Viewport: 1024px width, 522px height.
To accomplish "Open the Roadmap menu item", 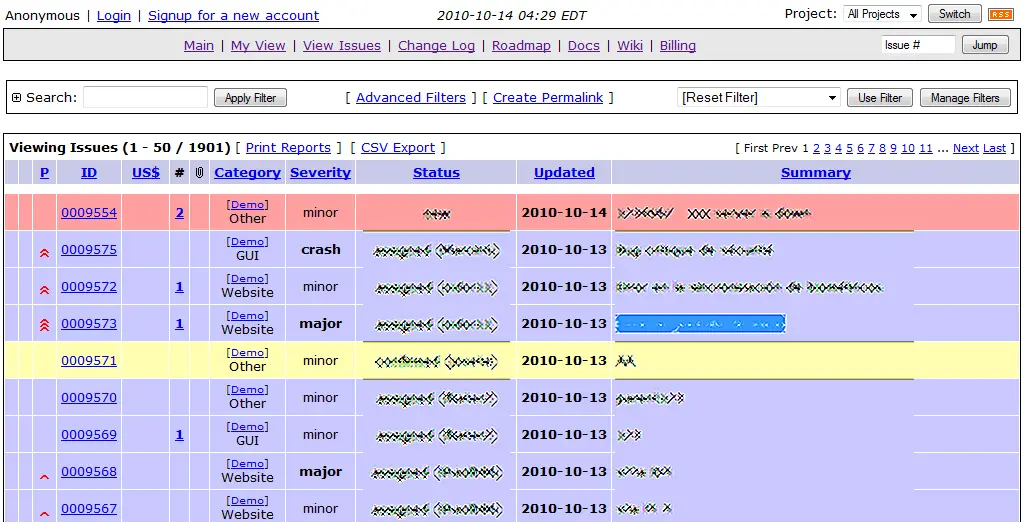I will tap(521, 45).
